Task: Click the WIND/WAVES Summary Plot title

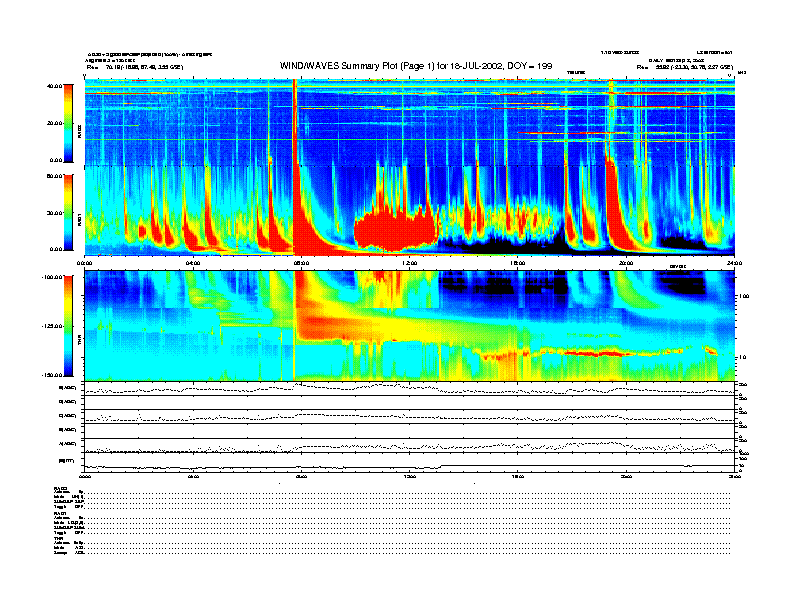Action: [416, 66]
